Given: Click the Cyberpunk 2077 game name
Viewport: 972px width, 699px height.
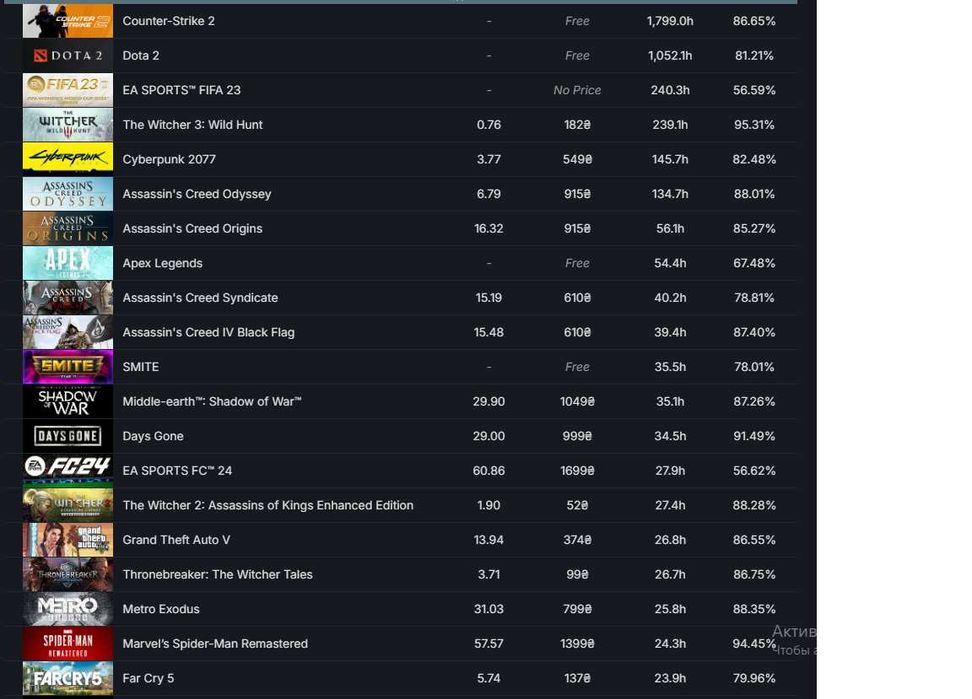Looking at the screenshot, I should pyautogui.click(x=169, y=159).
